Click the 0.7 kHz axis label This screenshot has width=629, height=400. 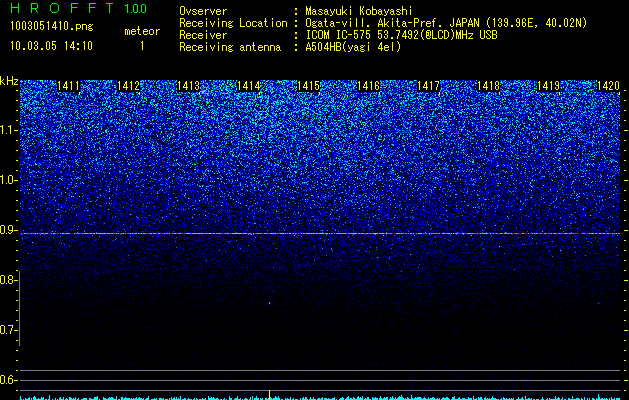click(x=8, y=330)
